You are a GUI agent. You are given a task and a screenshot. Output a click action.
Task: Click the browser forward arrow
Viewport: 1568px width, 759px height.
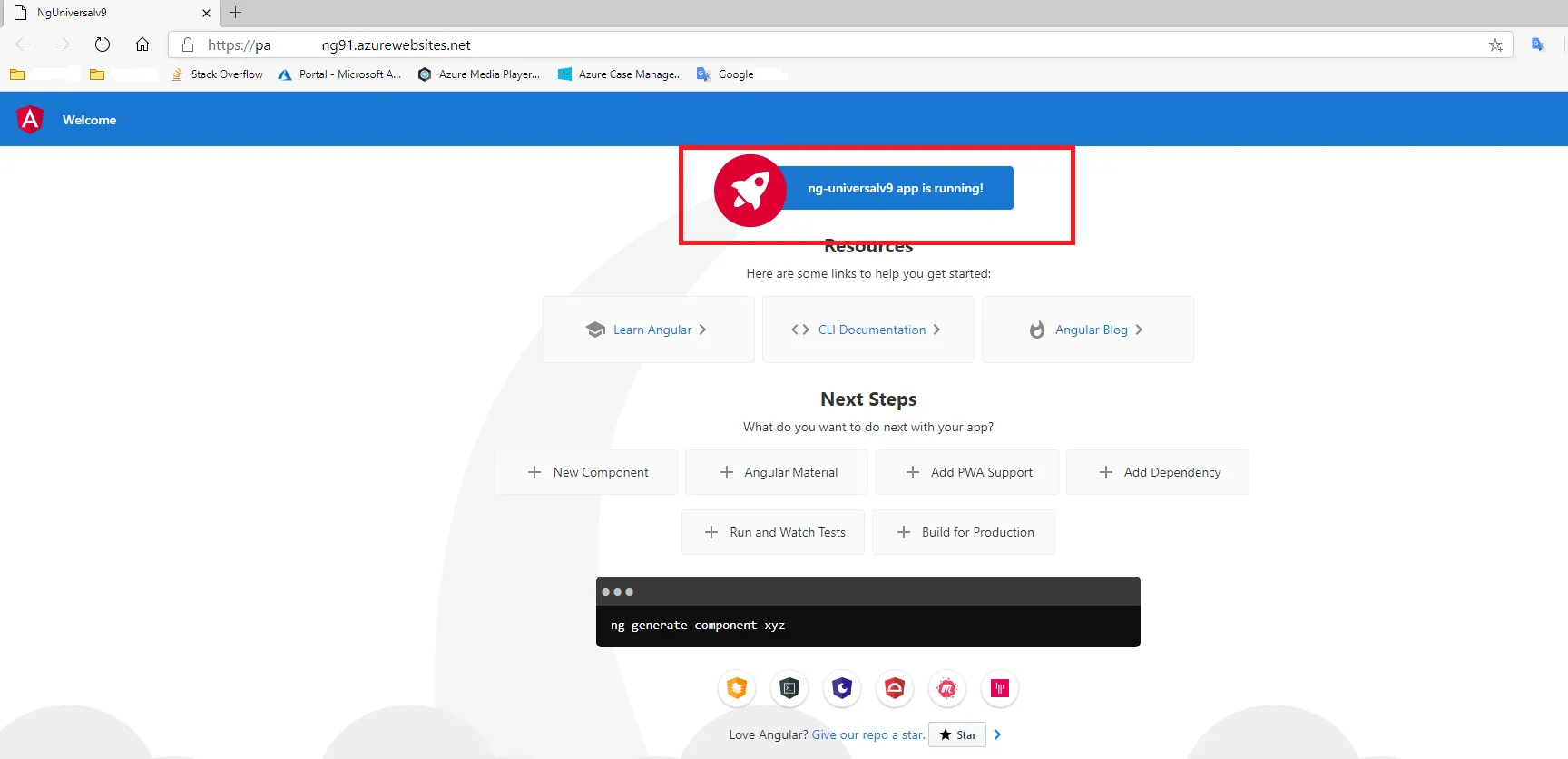62,44
